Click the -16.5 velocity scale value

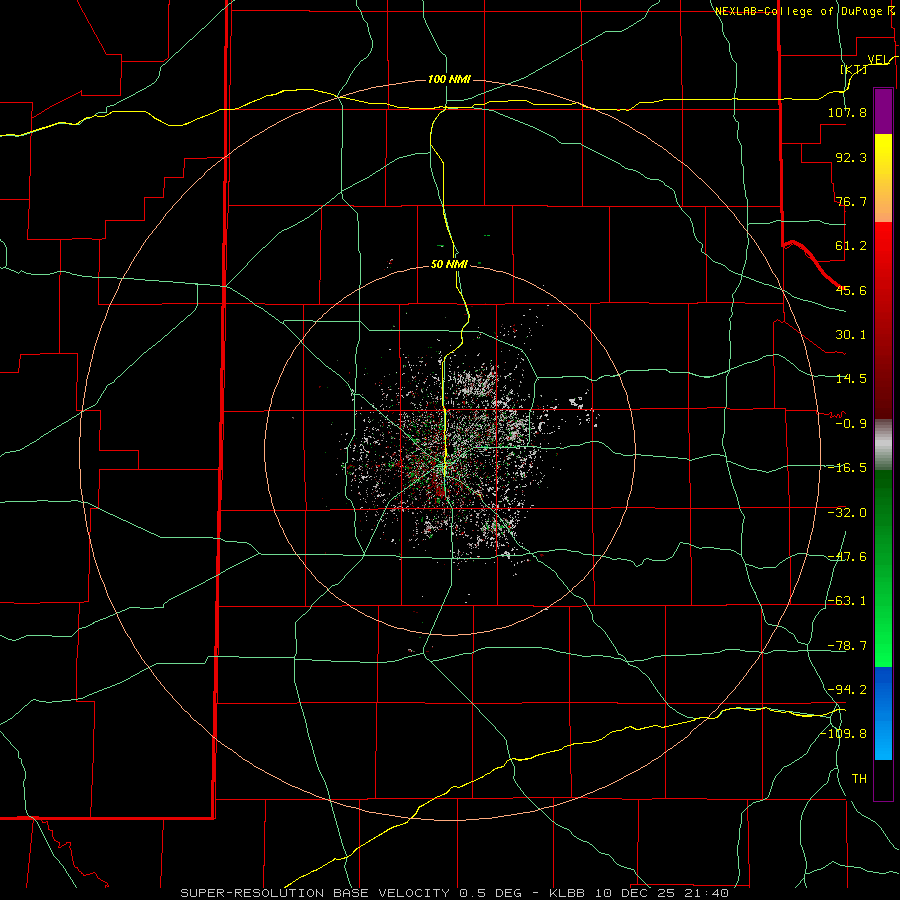pos(847,468)
